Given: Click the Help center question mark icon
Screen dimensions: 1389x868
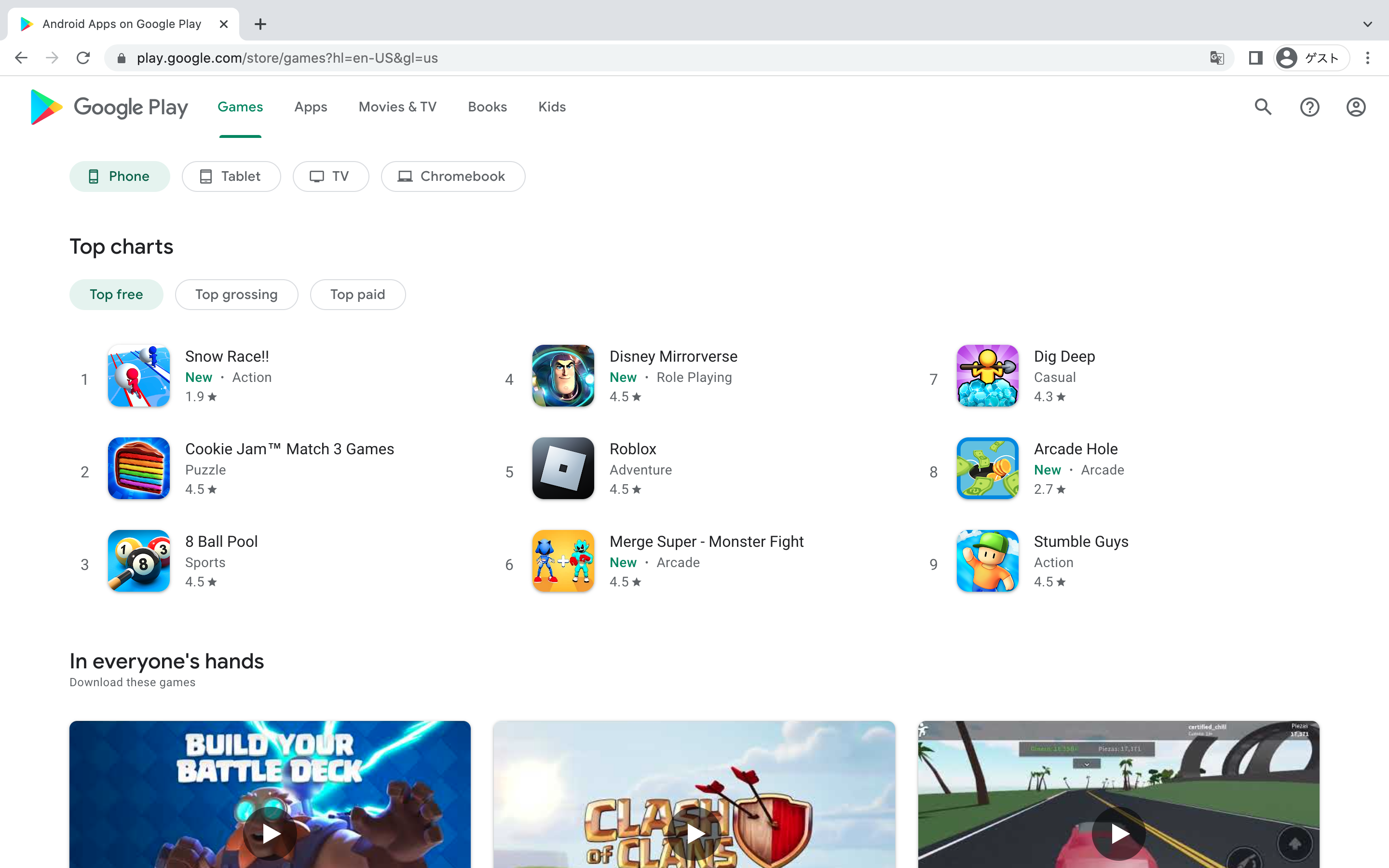Looking at the screenshot, I should click(x=1309, y=108).
